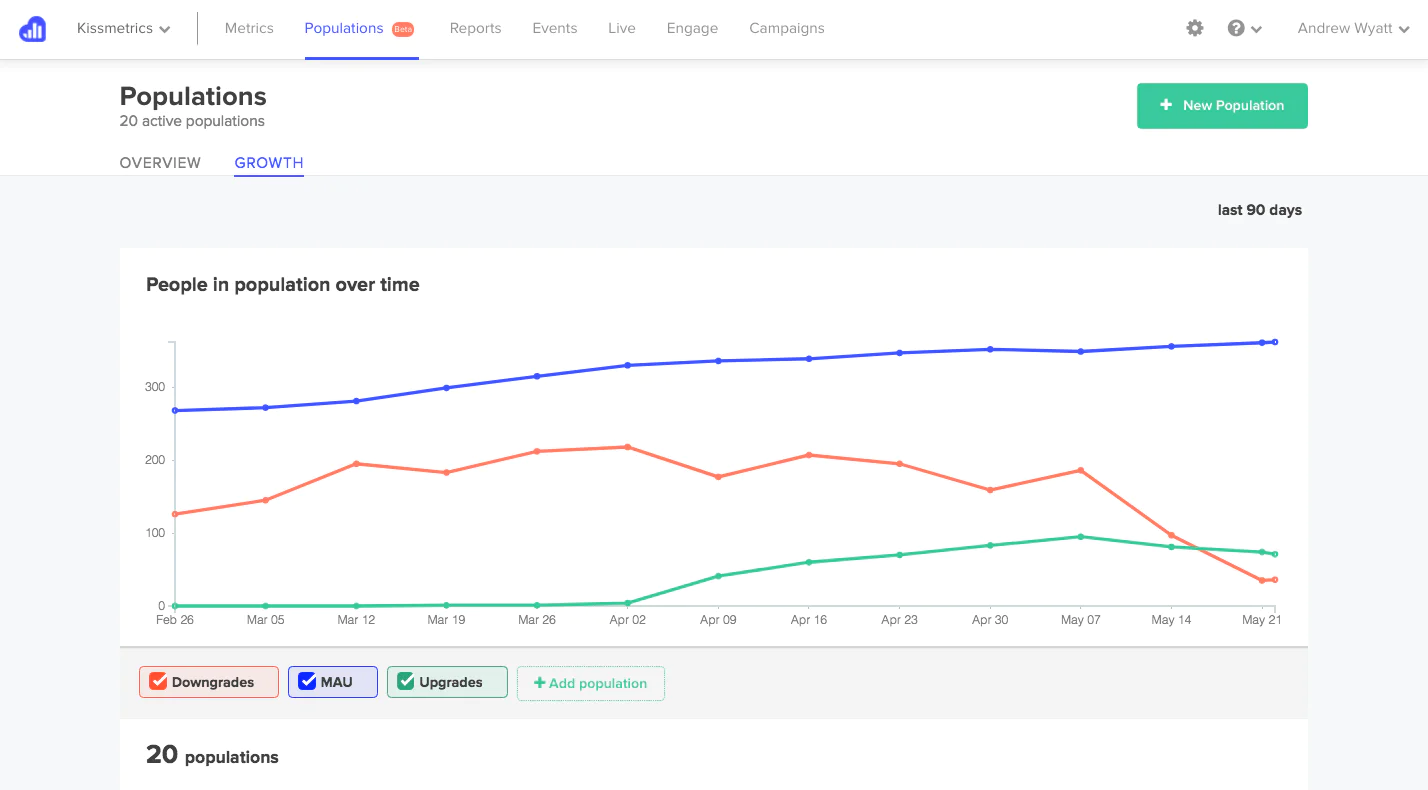Screen dimensions: 1428x790
Task: Click the 'Apr 16' axis label
Action: click(x=809, y=620)
